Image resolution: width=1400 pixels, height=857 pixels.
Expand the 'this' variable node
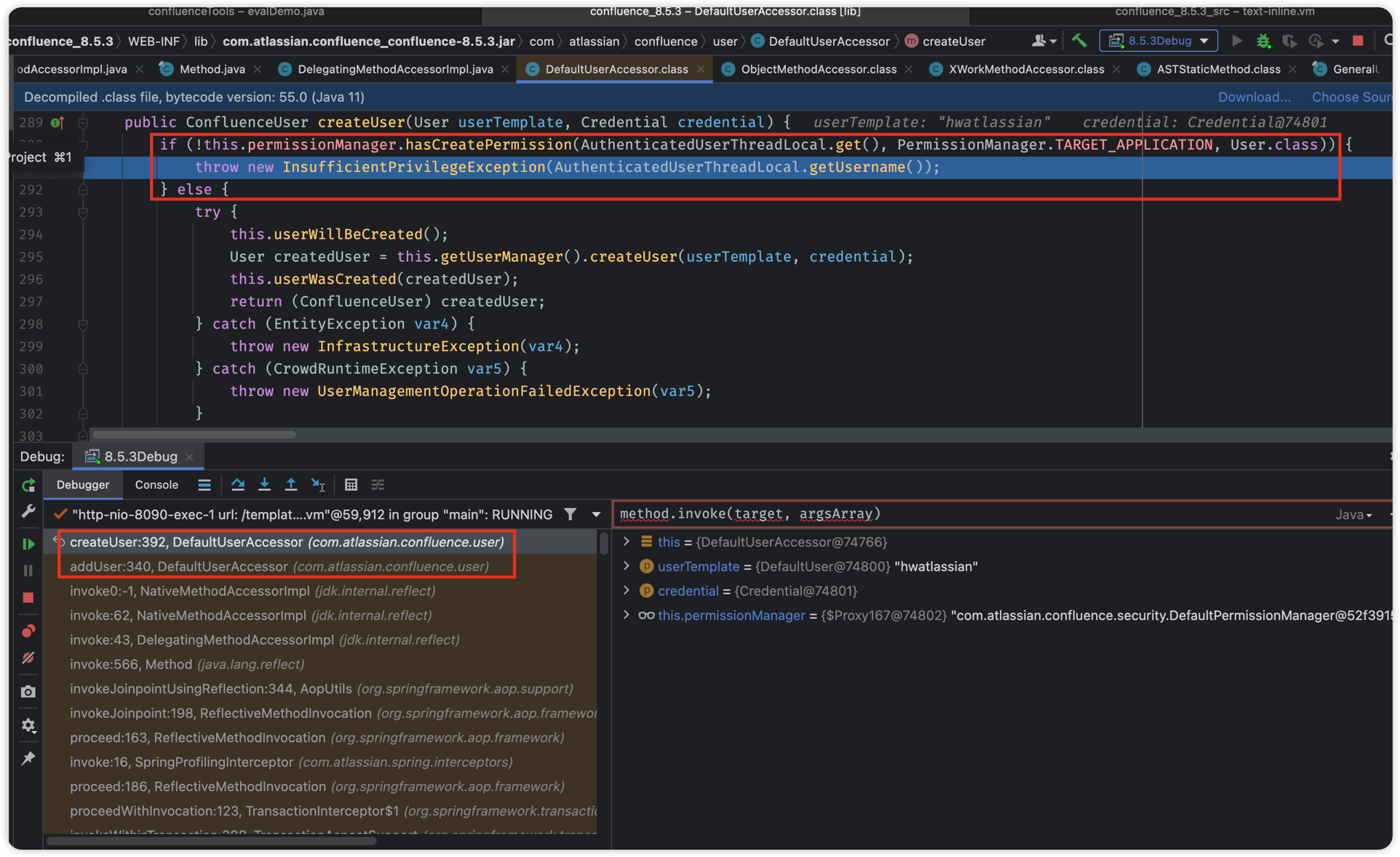coord(626,542)
